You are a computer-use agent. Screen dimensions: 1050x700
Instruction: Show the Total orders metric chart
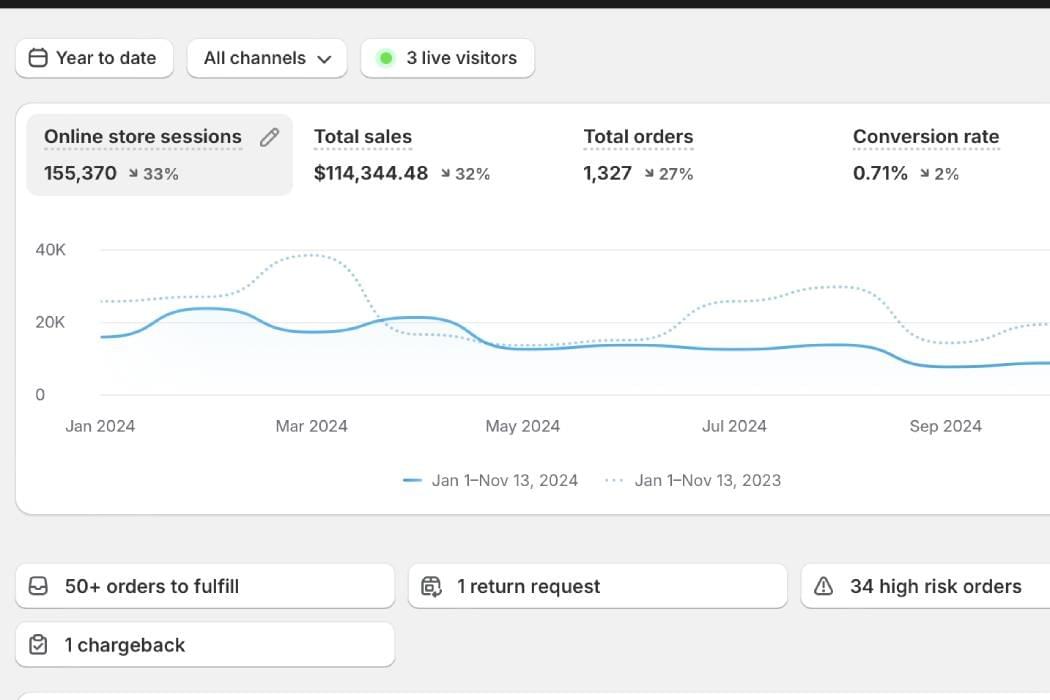click(x=638, y=137)
